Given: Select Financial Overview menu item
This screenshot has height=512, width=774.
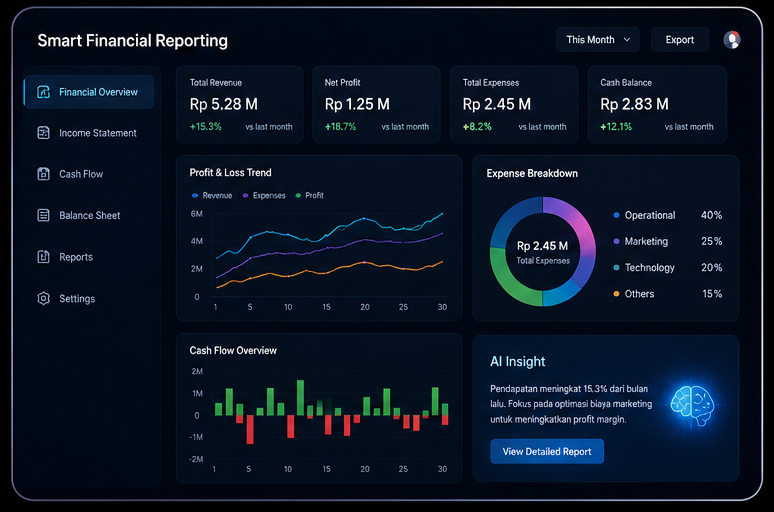Looking at the screenshot, I should pos(90,92).
